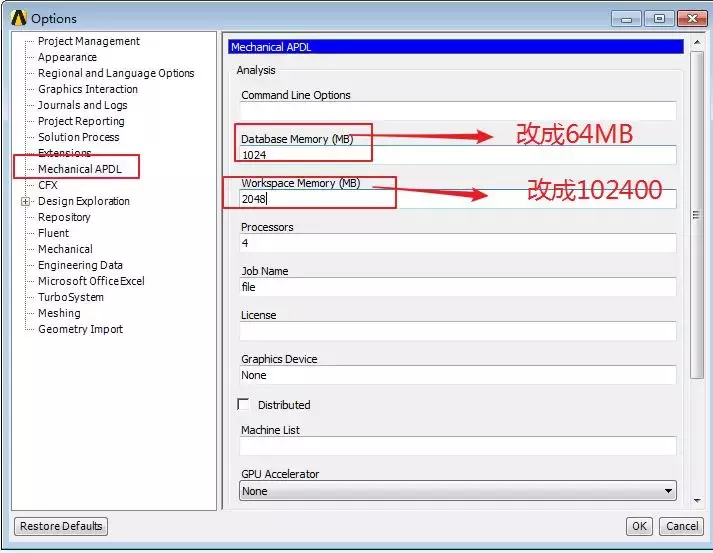
Task: Open the Mechanical options page
Action: coord(65,249)
